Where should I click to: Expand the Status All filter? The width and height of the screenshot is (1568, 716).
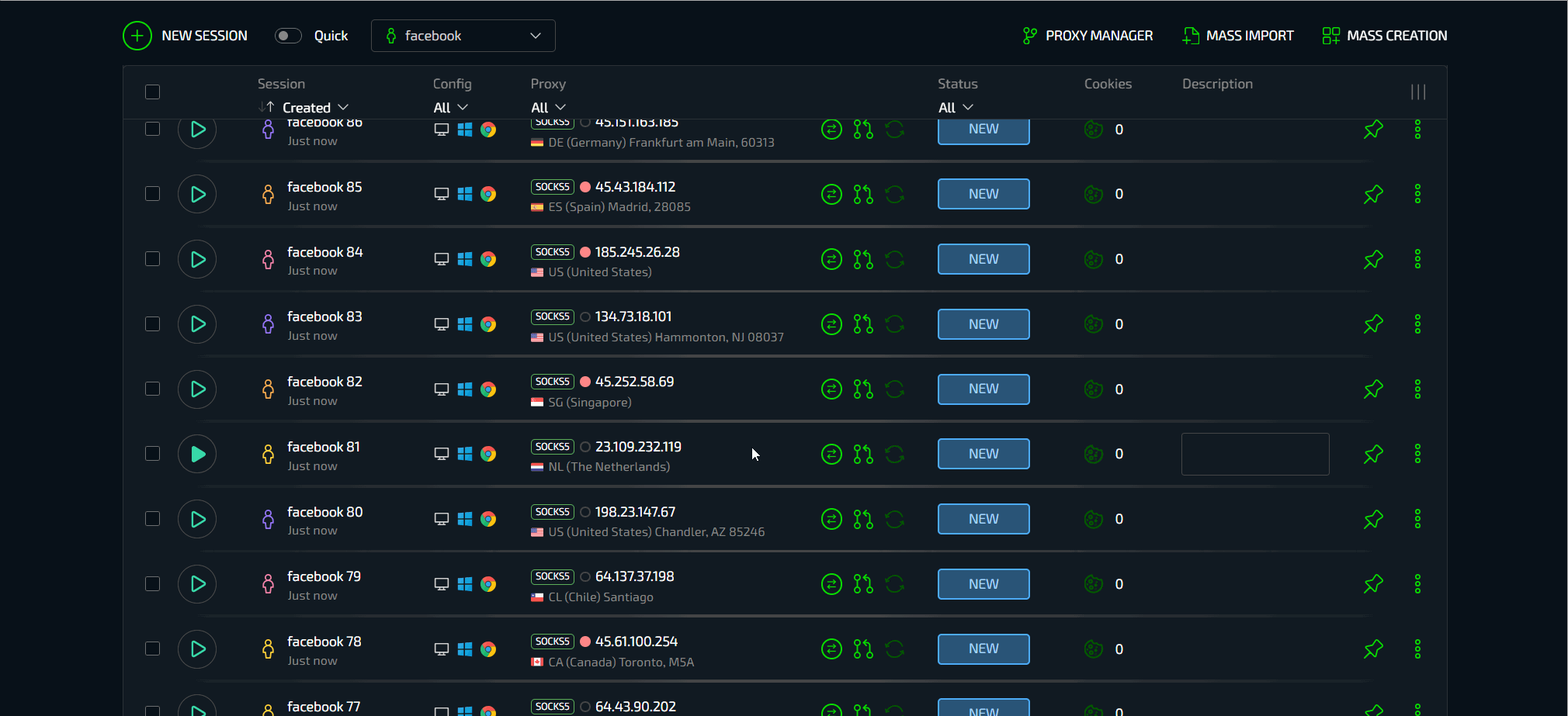[955, 108]
